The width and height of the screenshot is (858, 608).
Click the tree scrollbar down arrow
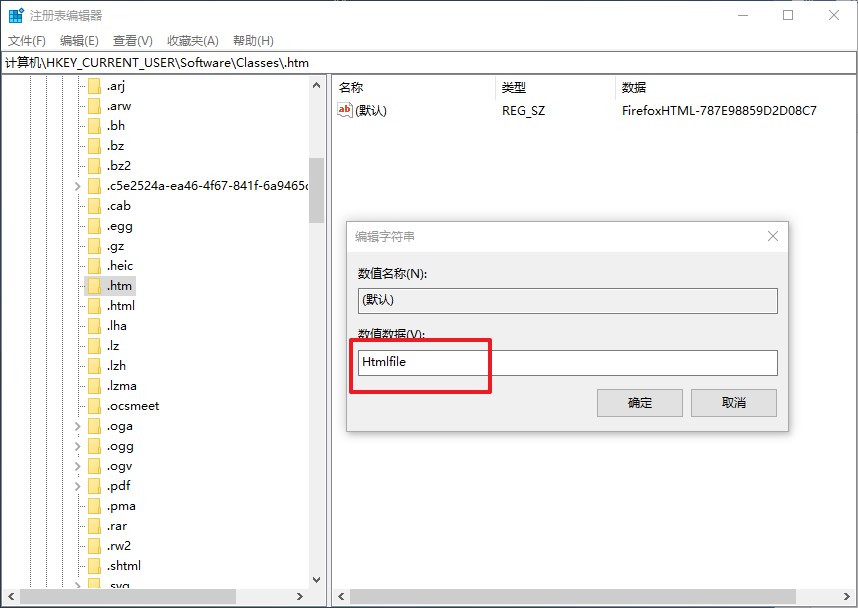[316, 580]
